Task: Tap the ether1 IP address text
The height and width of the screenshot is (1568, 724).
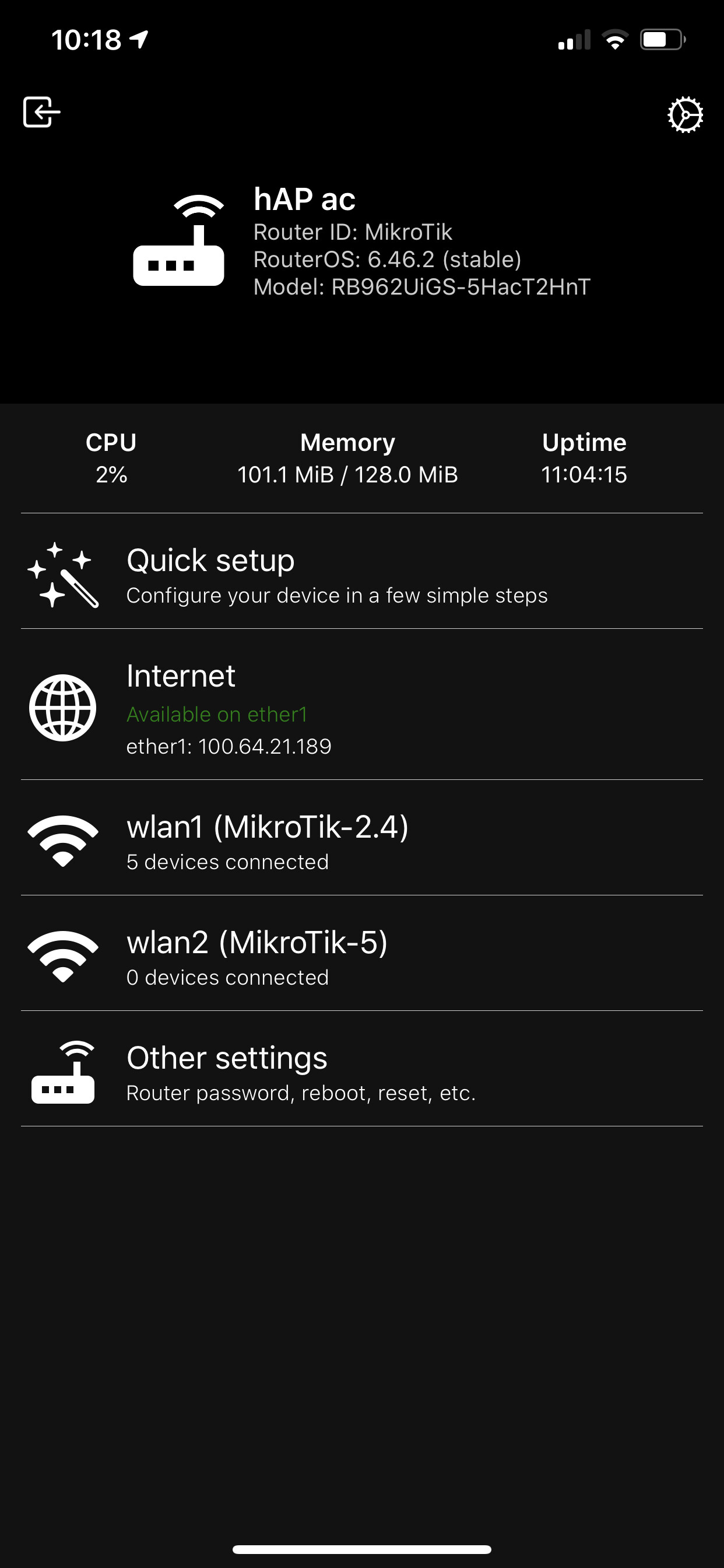Action: [229, 746]
